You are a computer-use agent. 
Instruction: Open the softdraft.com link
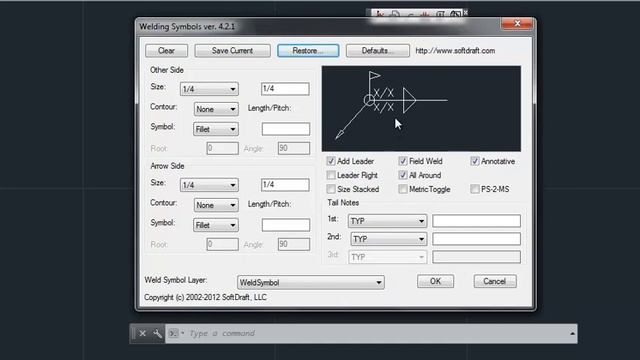click(x=455, y=51)
